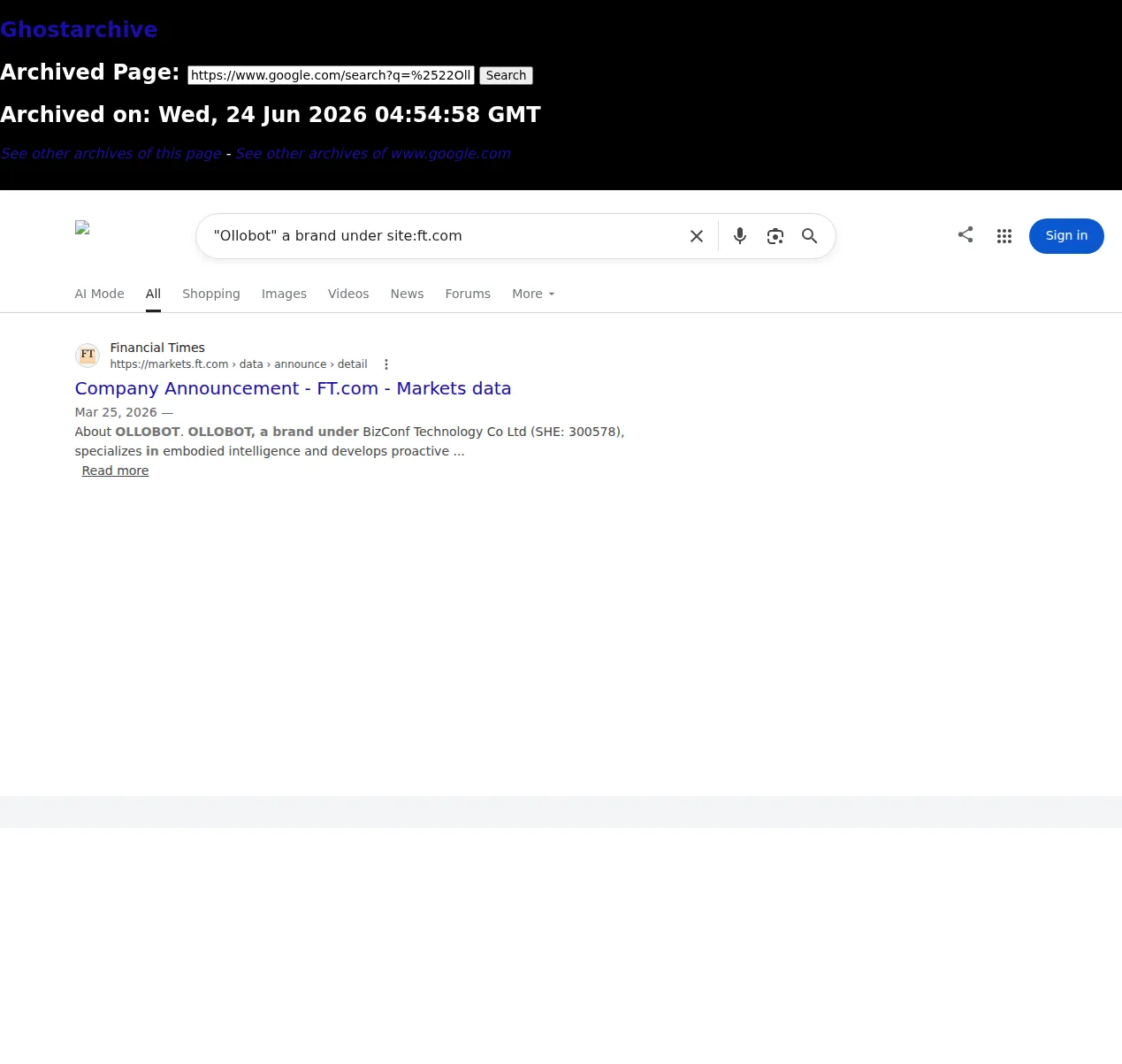This screenshot has width=1122, height=1064.
Task: Click the Financial Times source name
Action: (157, 348)
